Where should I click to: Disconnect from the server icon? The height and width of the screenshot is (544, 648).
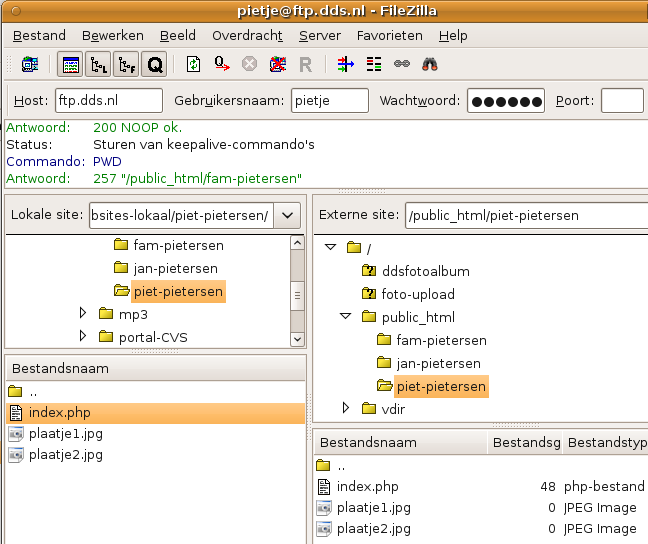(x=278, y=64)
